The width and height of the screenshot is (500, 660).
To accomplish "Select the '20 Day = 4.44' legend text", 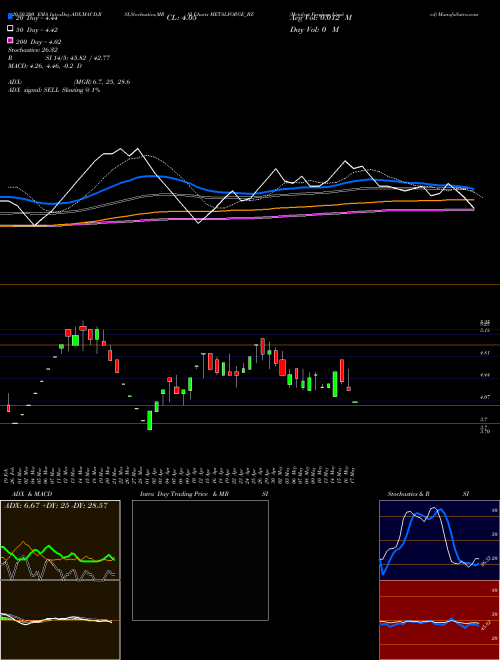I will click(36, 19).
